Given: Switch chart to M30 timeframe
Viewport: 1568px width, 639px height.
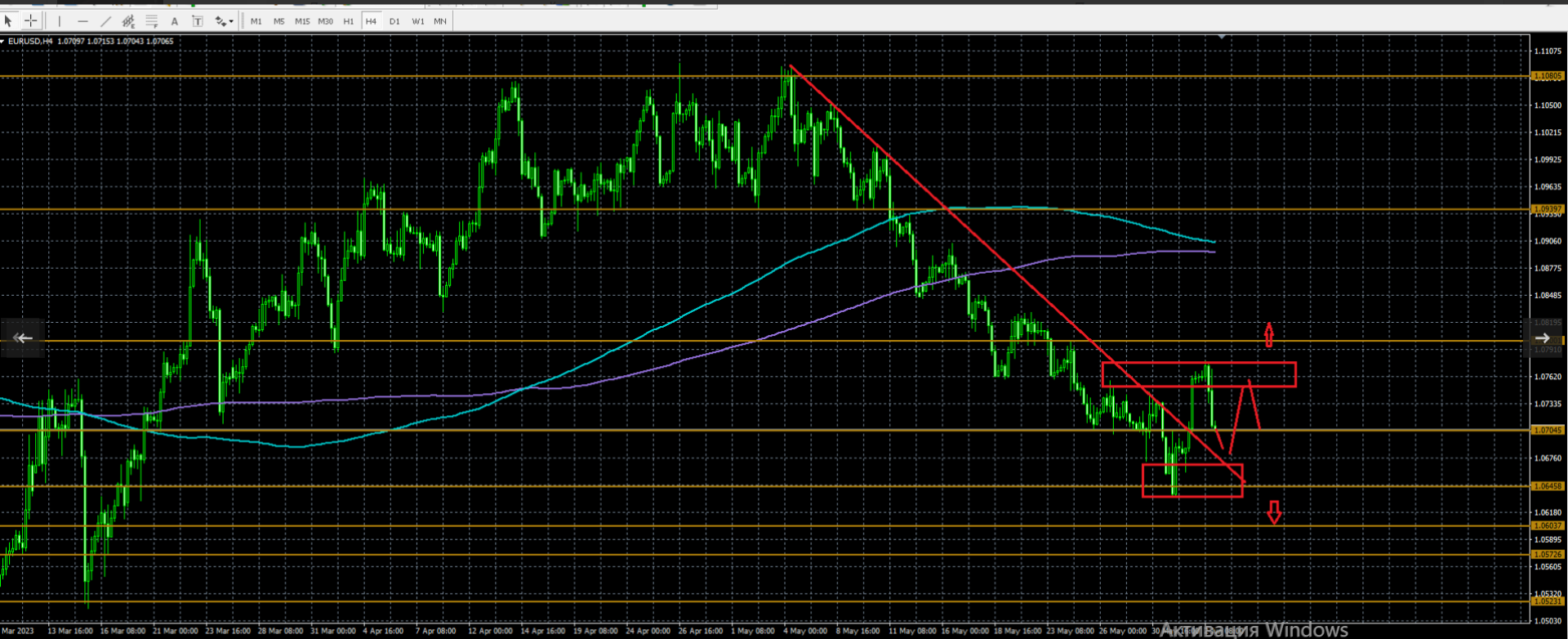Looking at the screenshot, I should tap(325, 21).
